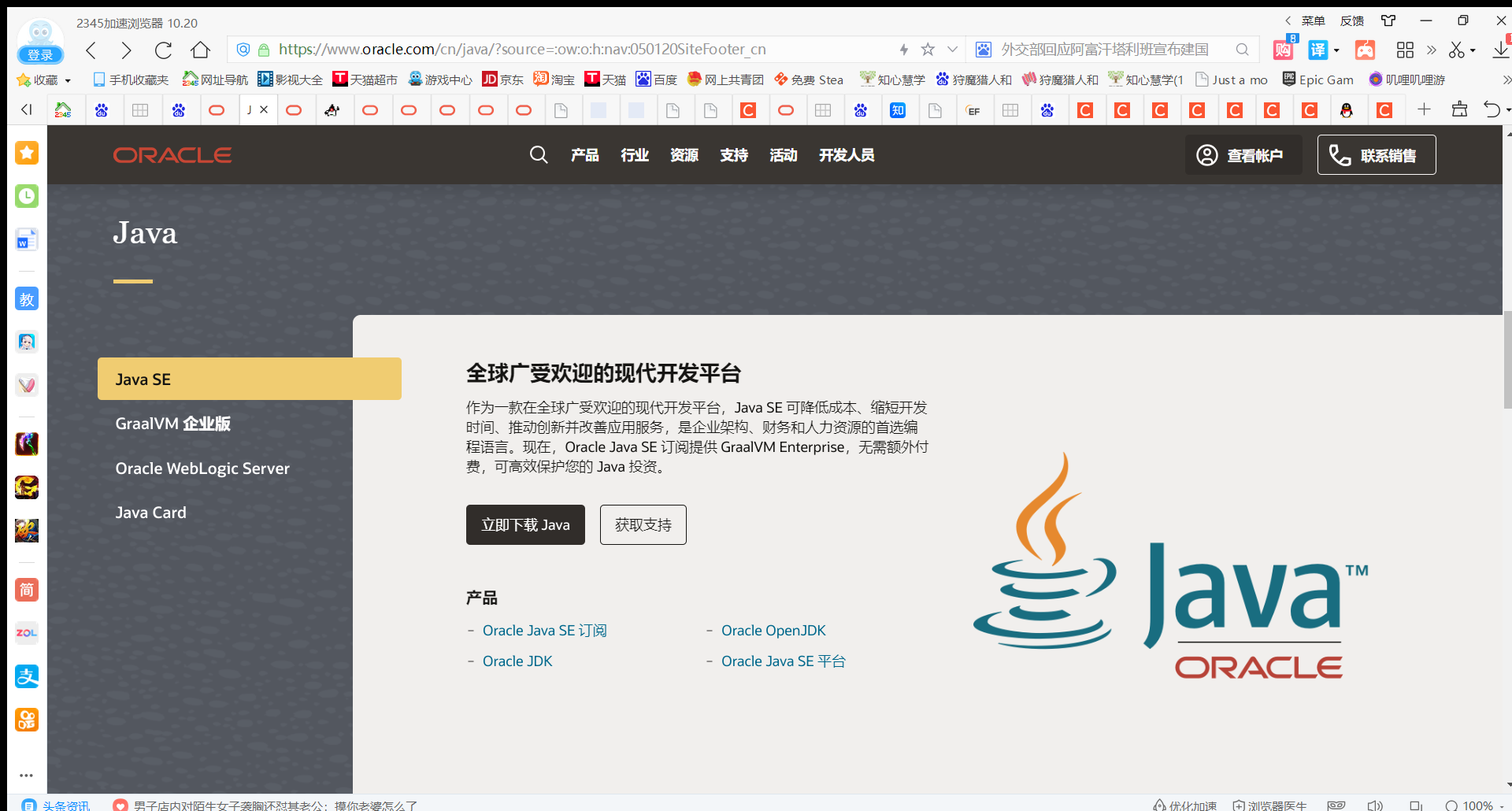Click the Oracle logo in header

[172, 155]
